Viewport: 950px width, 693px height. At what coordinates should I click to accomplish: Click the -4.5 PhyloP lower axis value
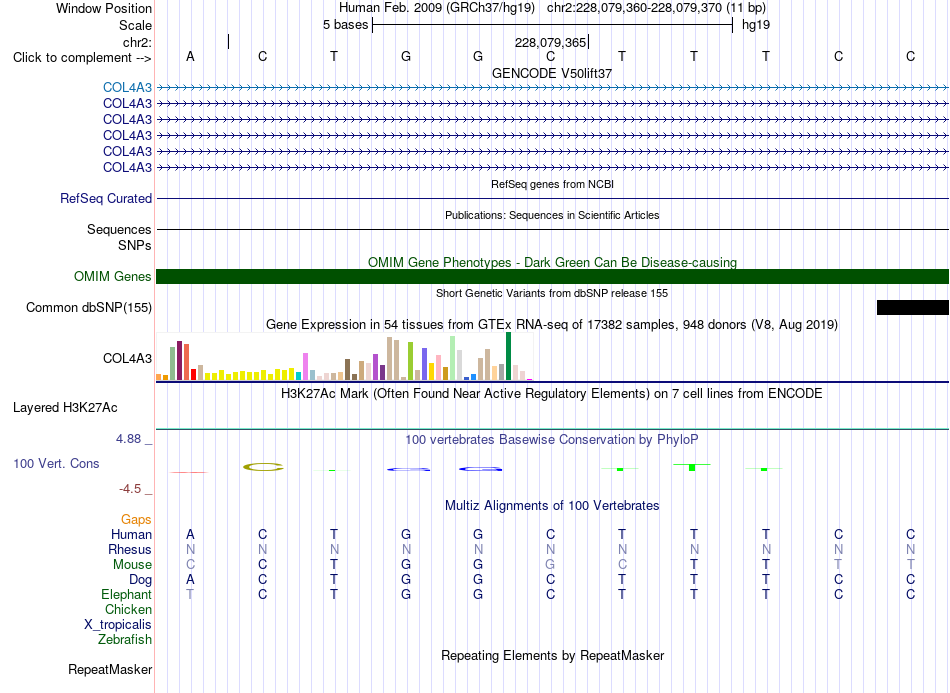130,489
